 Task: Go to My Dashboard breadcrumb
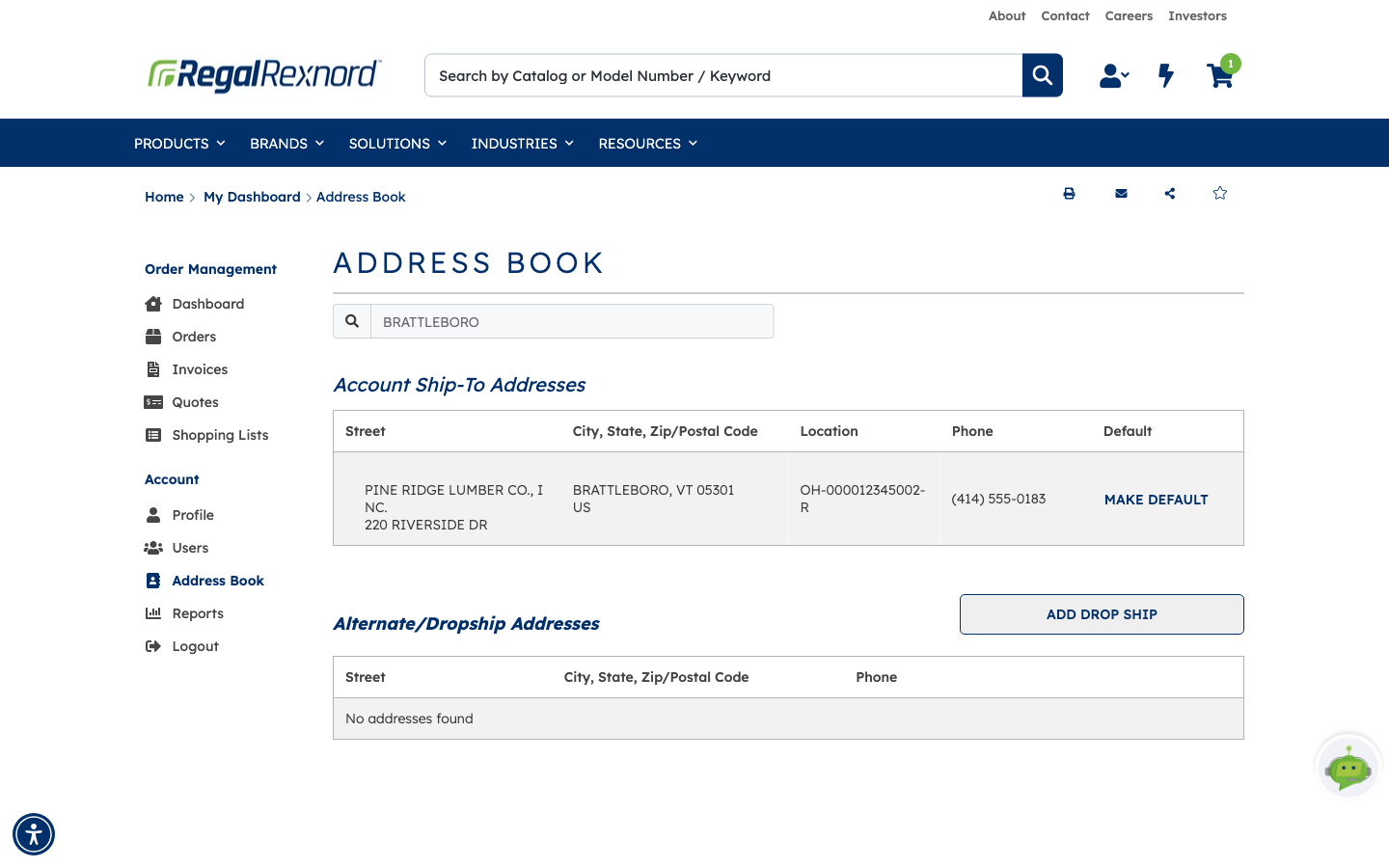coord(252,197)
